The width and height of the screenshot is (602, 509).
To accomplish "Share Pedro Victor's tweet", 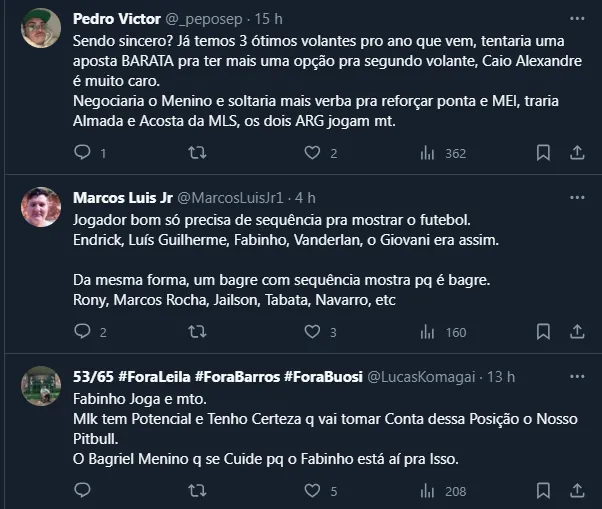I will click(x=577, y=153).
